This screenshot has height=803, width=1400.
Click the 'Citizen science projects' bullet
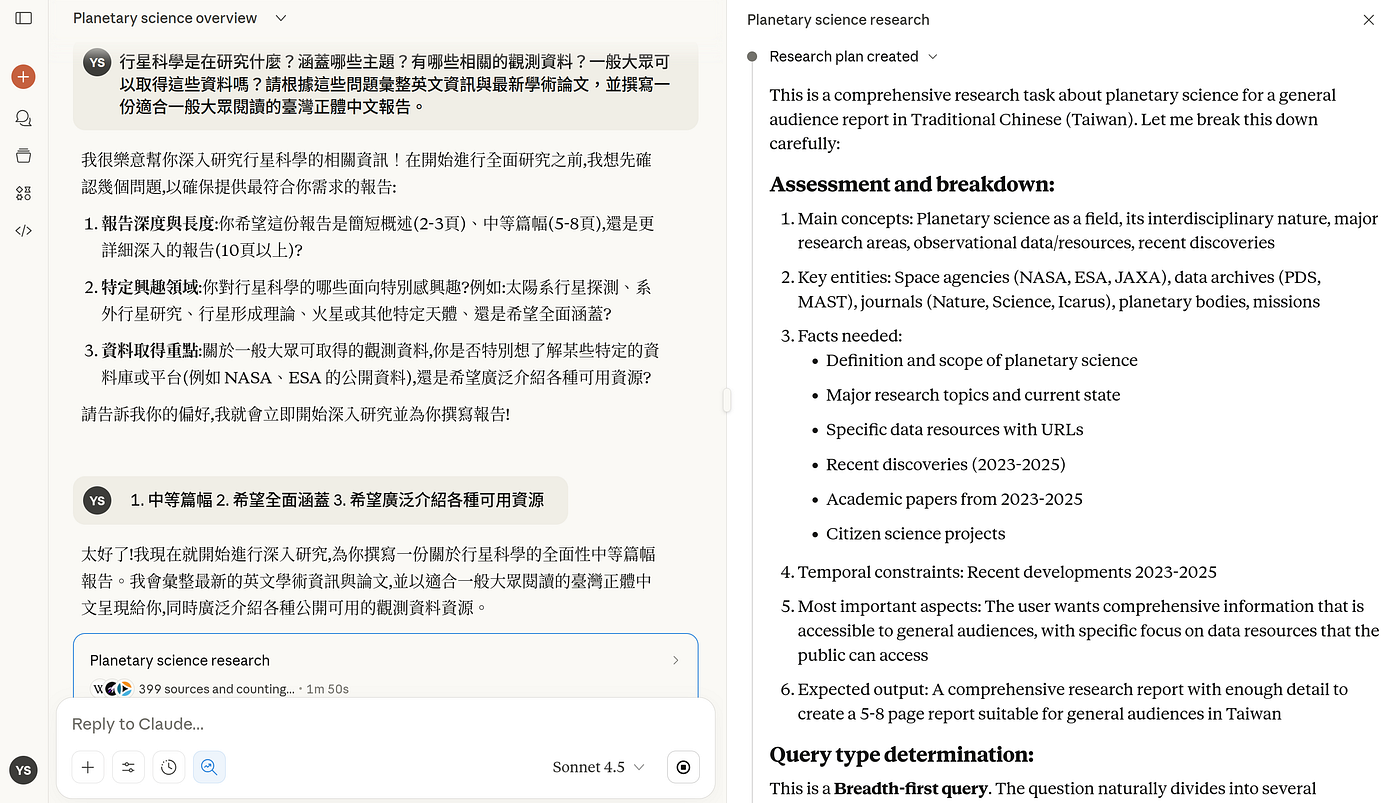tap(916, 534)
